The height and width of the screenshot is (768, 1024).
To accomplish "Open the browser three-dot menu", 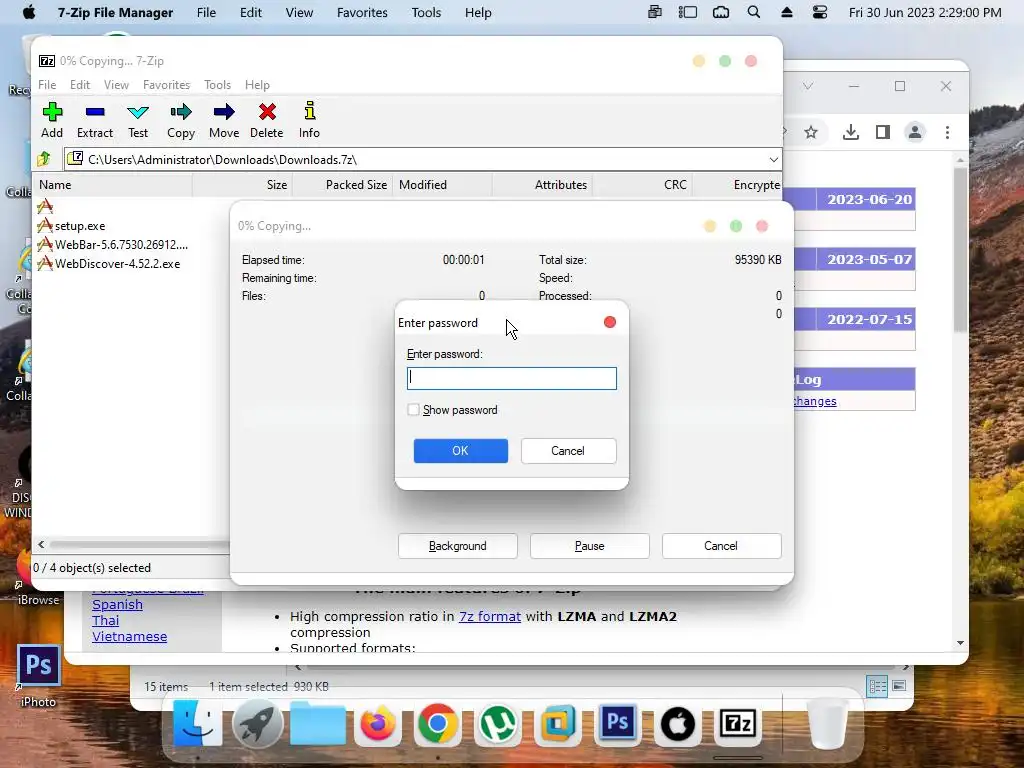I will pyautogui.click(x=947, y=133).
